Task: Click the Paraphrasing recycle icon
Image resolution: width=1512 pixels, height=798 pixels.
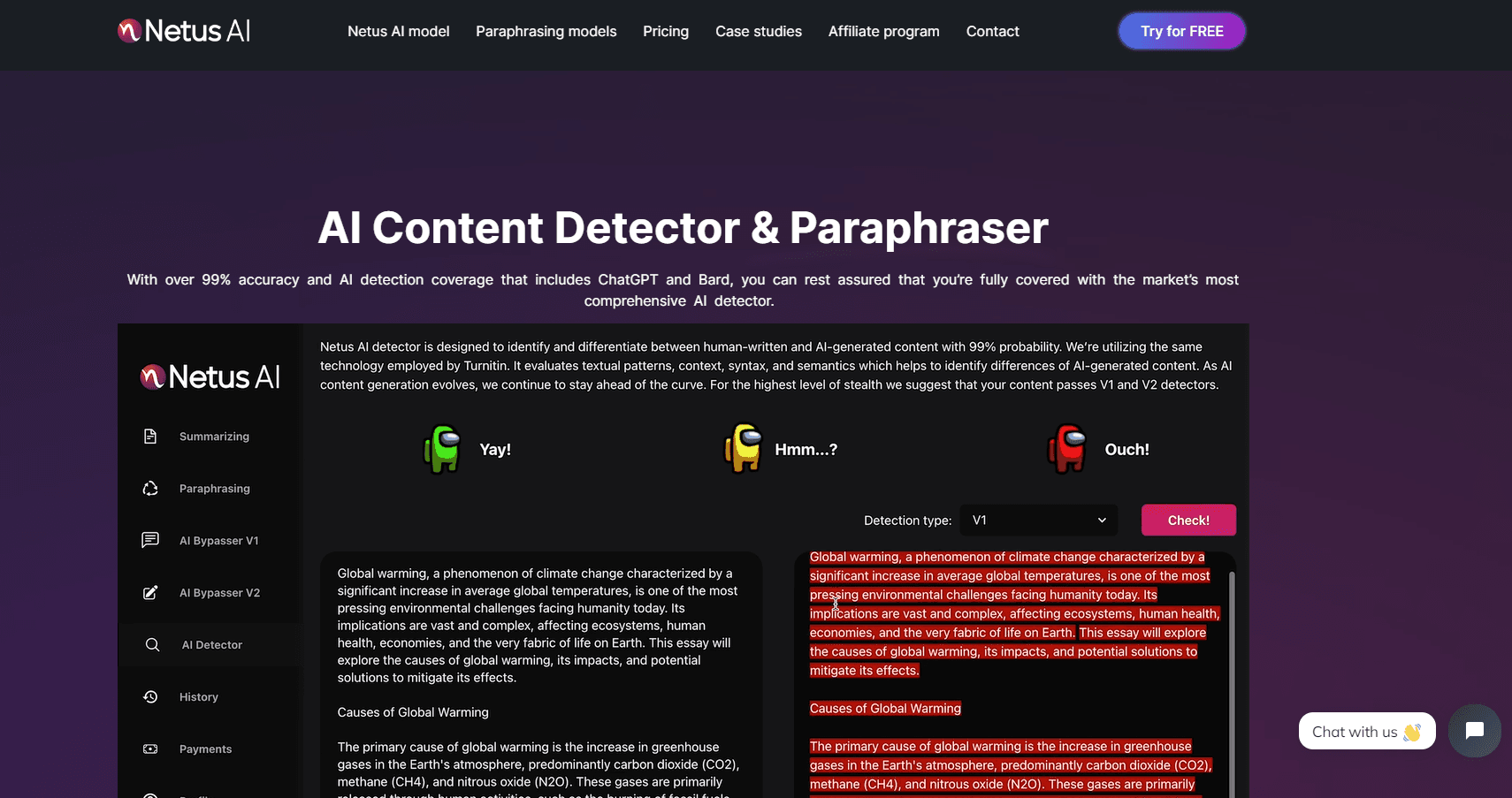Action: [x=150, y=489]
